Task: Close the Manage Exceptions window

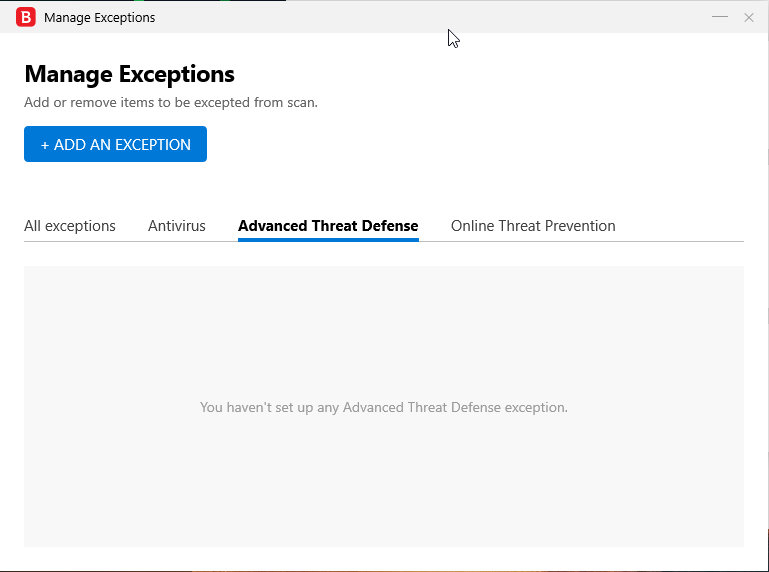Action: 749,17
